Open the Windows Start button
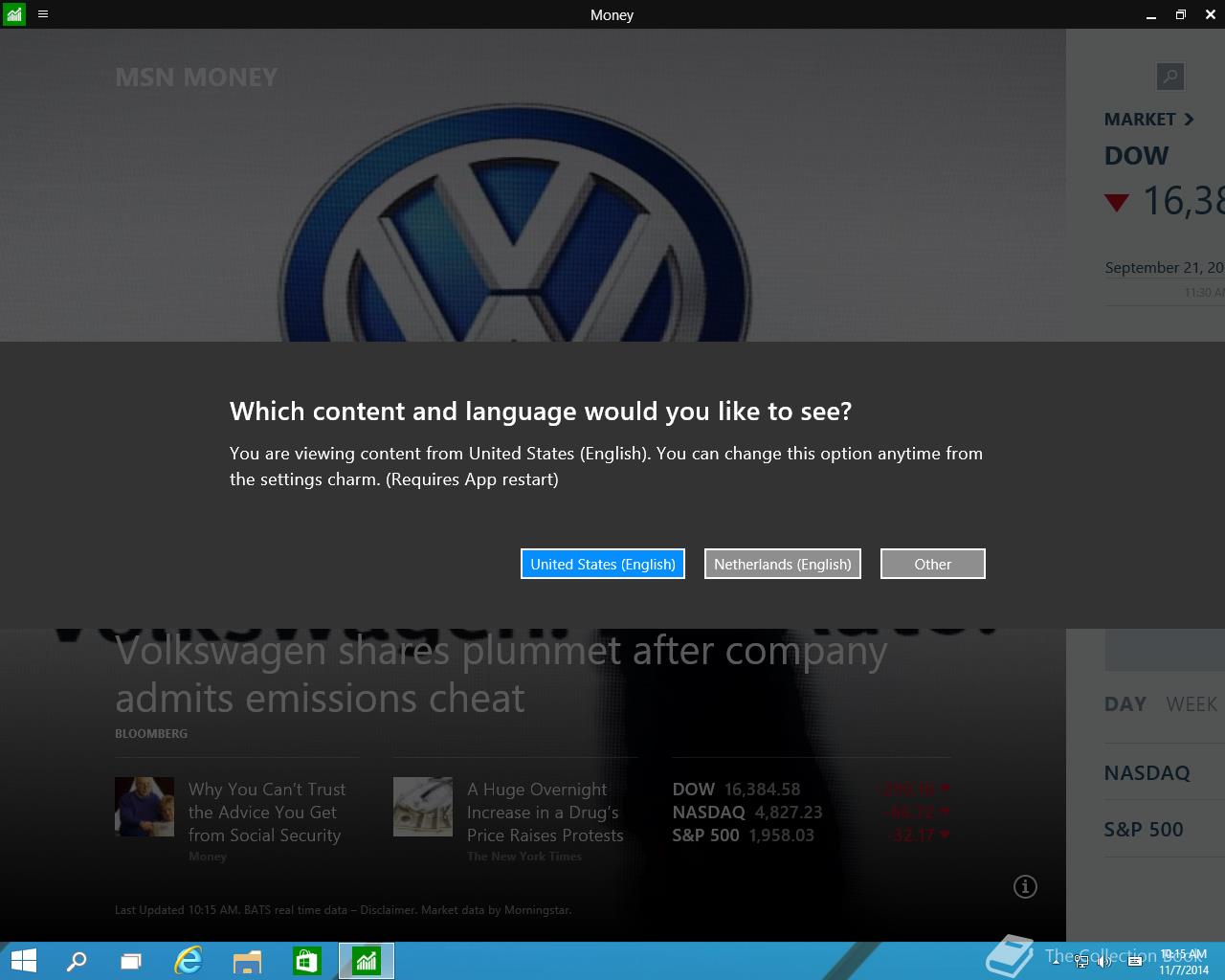This screenshot has width=1225, height=980. coord(23,961)
